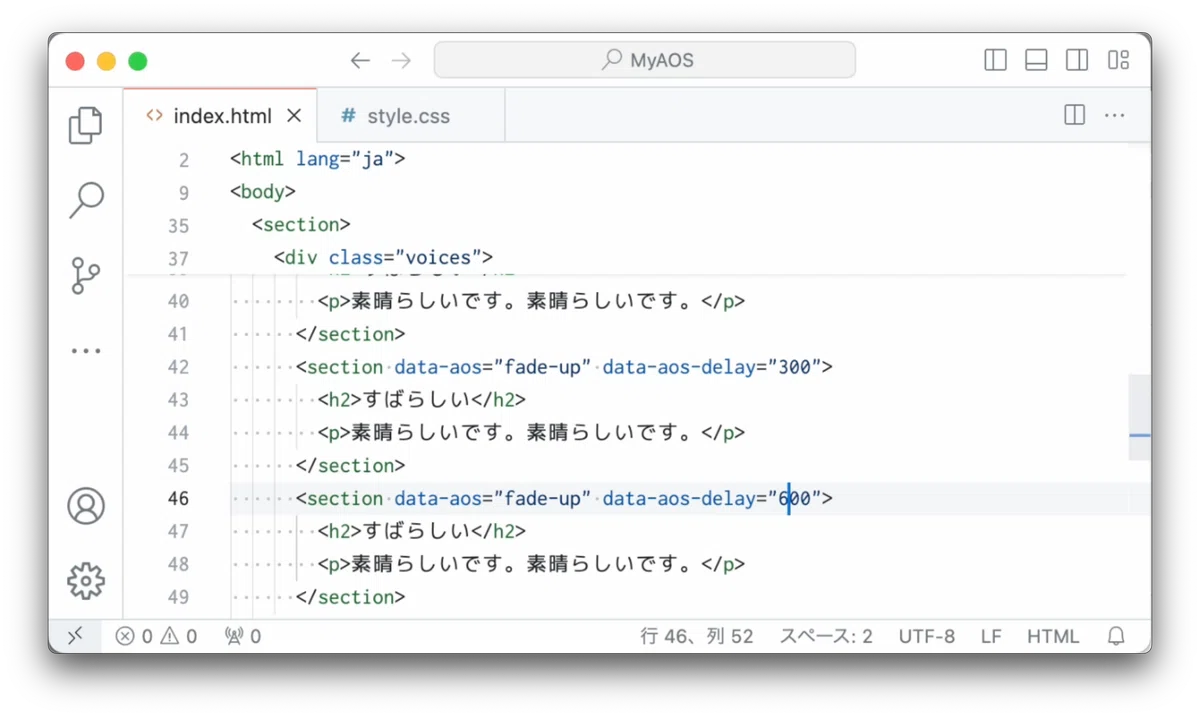Change end of line sequence LF
Viewport: 1200px width, 717px height.
(x=991, y=636)
